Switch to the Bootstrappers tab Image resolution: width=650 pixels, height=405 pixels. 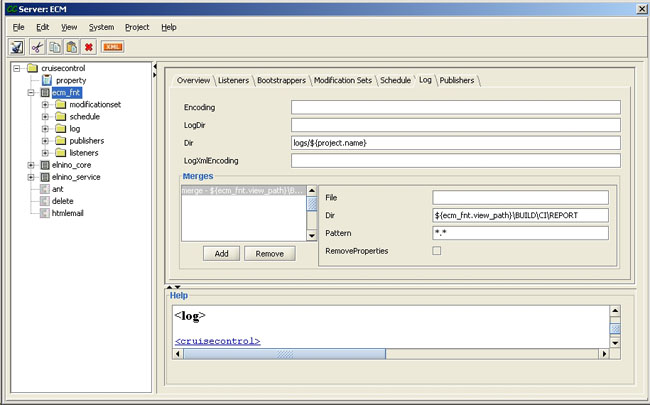pos(281,80)
